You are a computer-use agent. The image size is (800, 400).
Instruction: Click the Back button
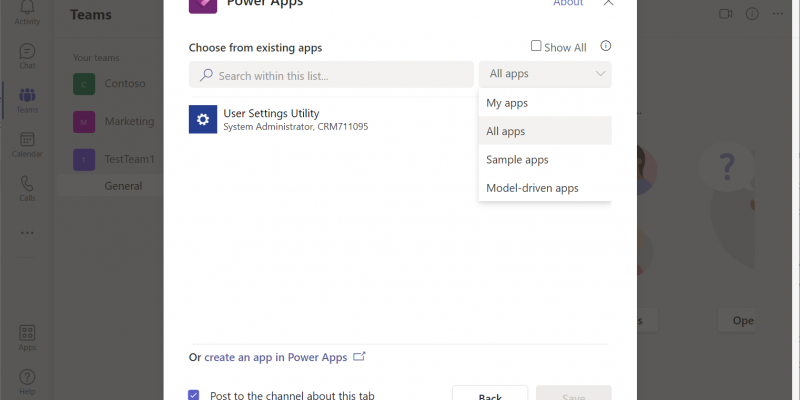point(490,394)
